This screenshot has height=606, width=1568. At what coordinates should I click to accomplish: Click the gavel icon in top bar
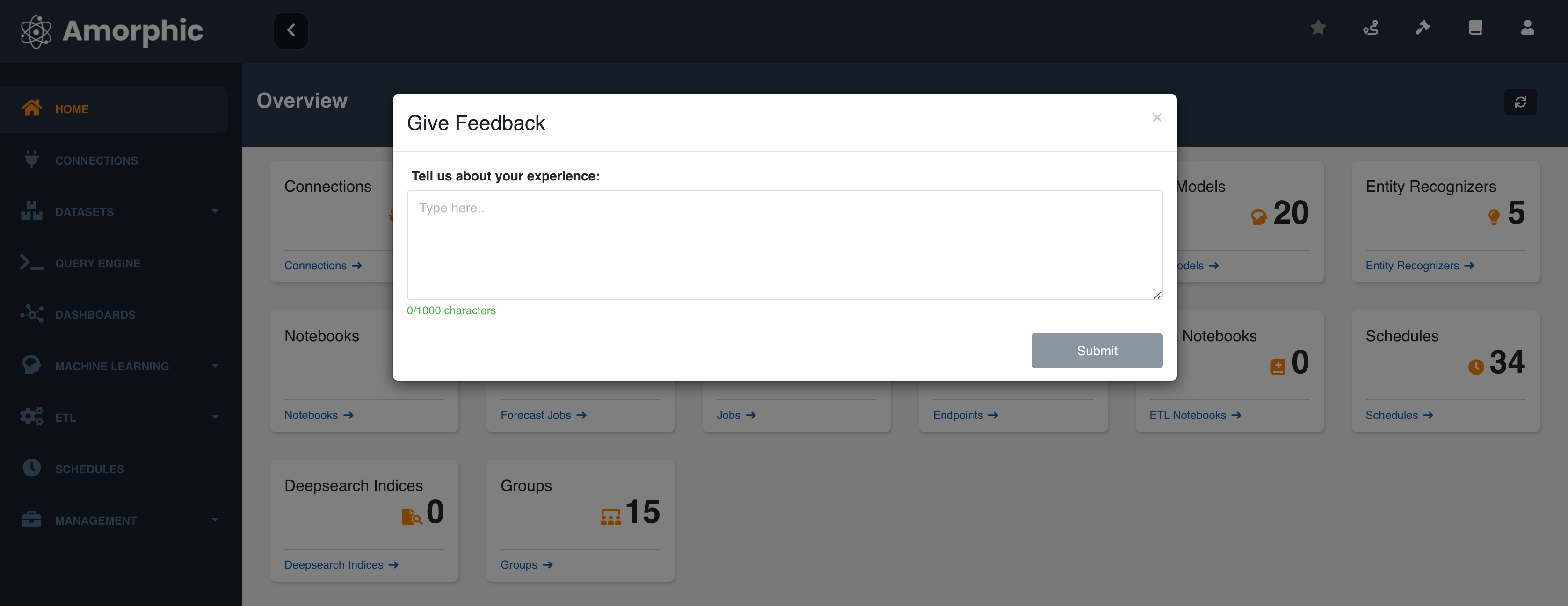[1423, 28]
